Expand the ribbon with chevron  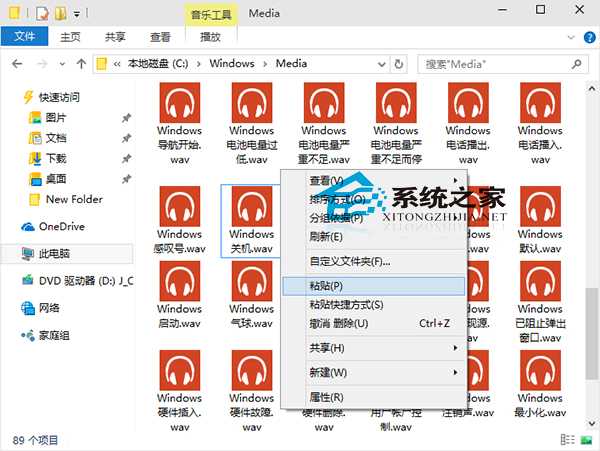point(571,37)
